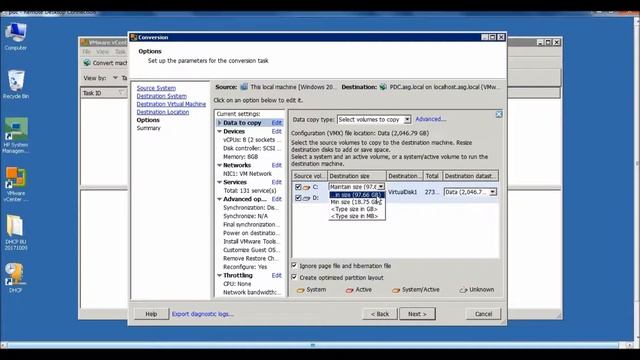Click the Source volumes column header
This screenshot has width=640, height=360.
(x=310, y=176)
